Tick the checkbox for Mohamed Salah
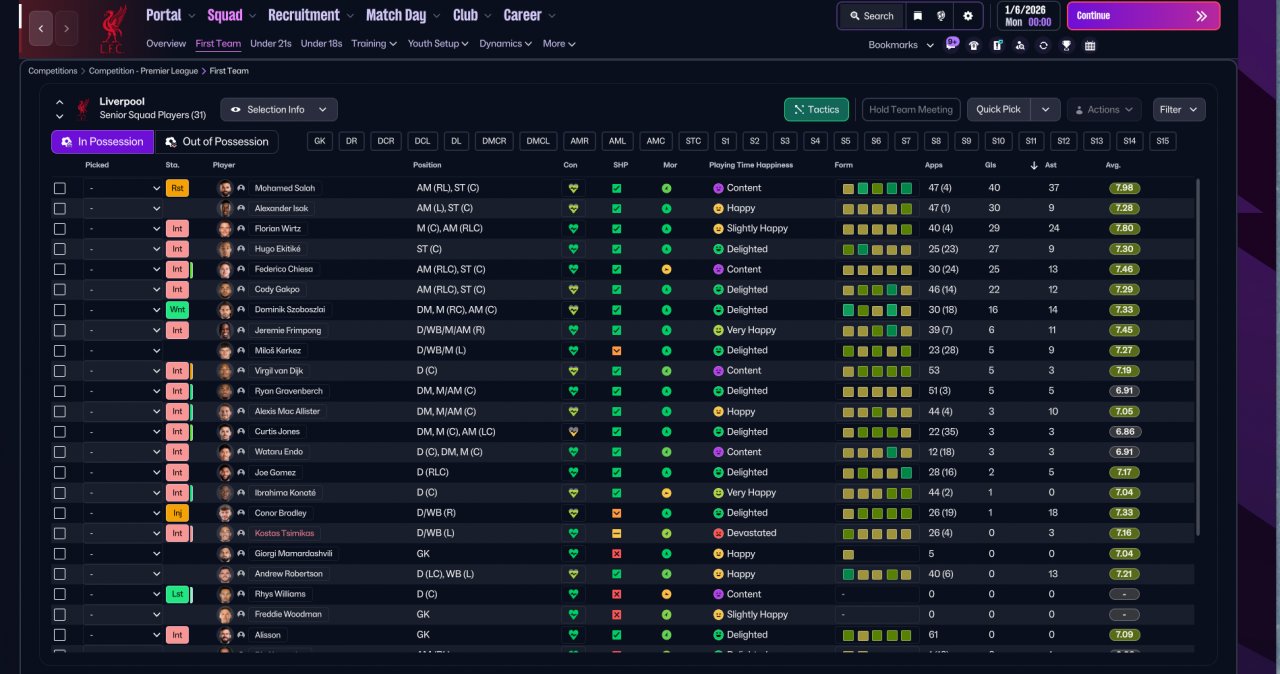 click(60, 188)
